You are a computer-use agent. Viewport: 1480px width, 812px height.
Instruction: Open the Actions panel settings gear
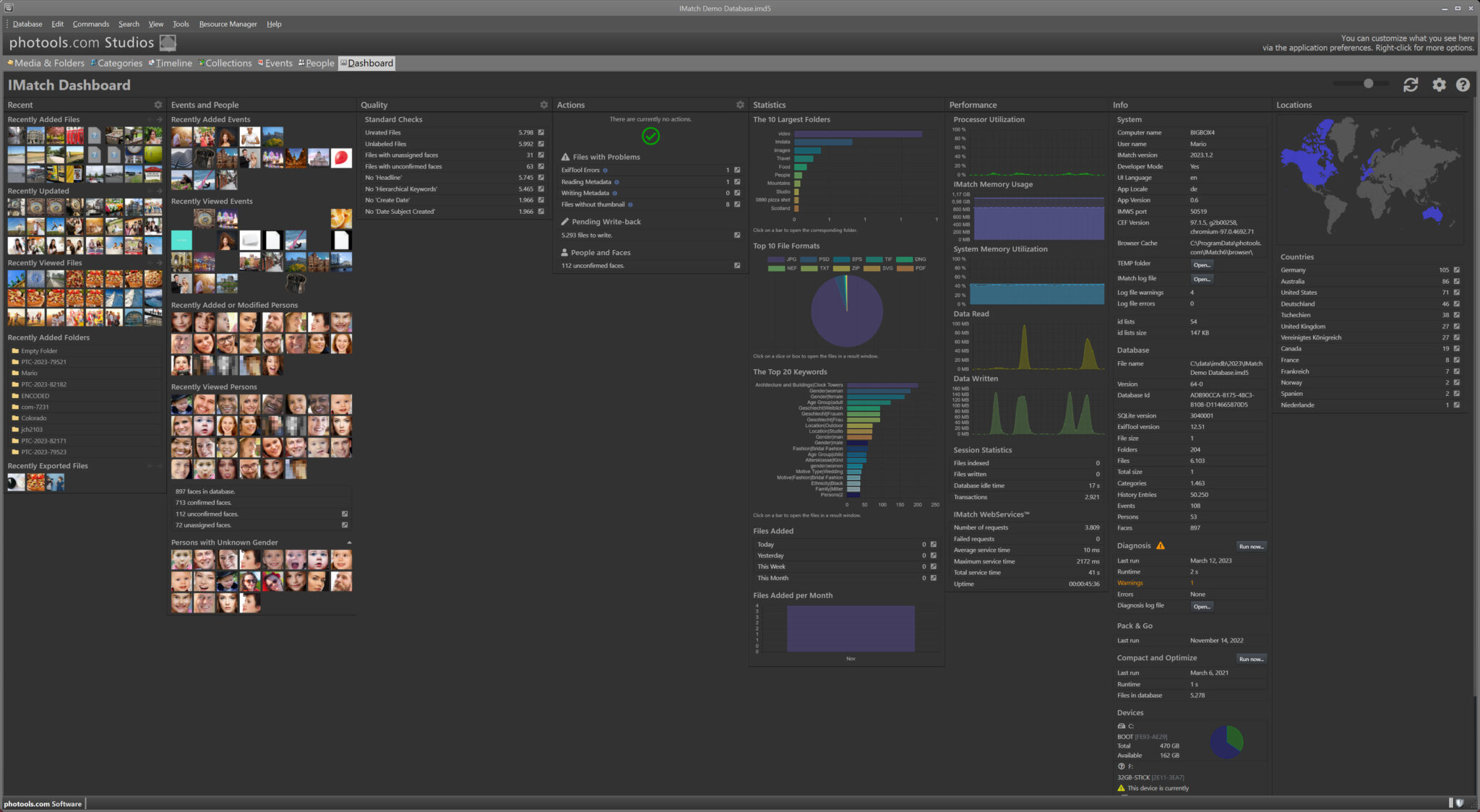tap(740, 105)
